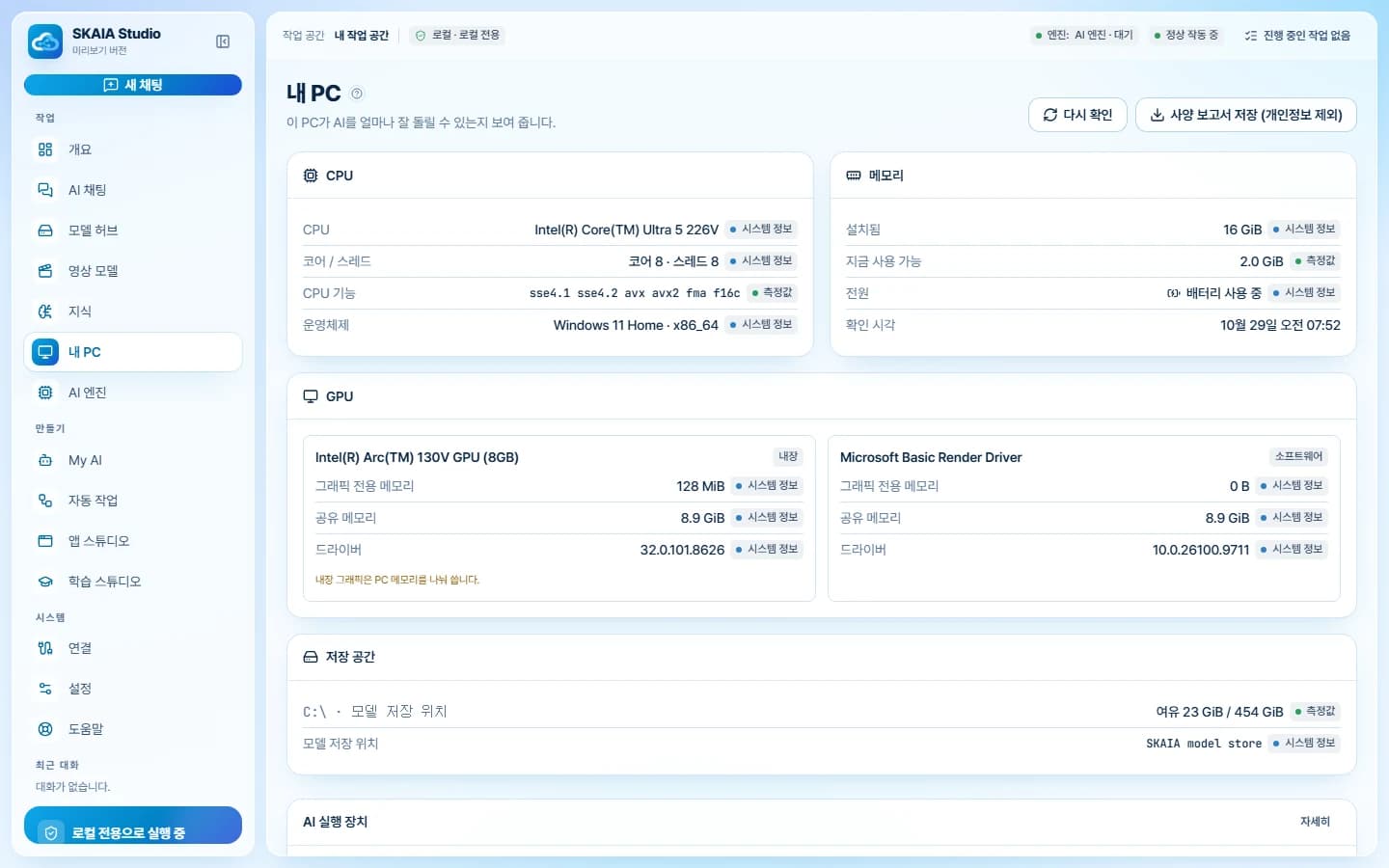Go to 영상 모델 in sidebar

(133, 271)
